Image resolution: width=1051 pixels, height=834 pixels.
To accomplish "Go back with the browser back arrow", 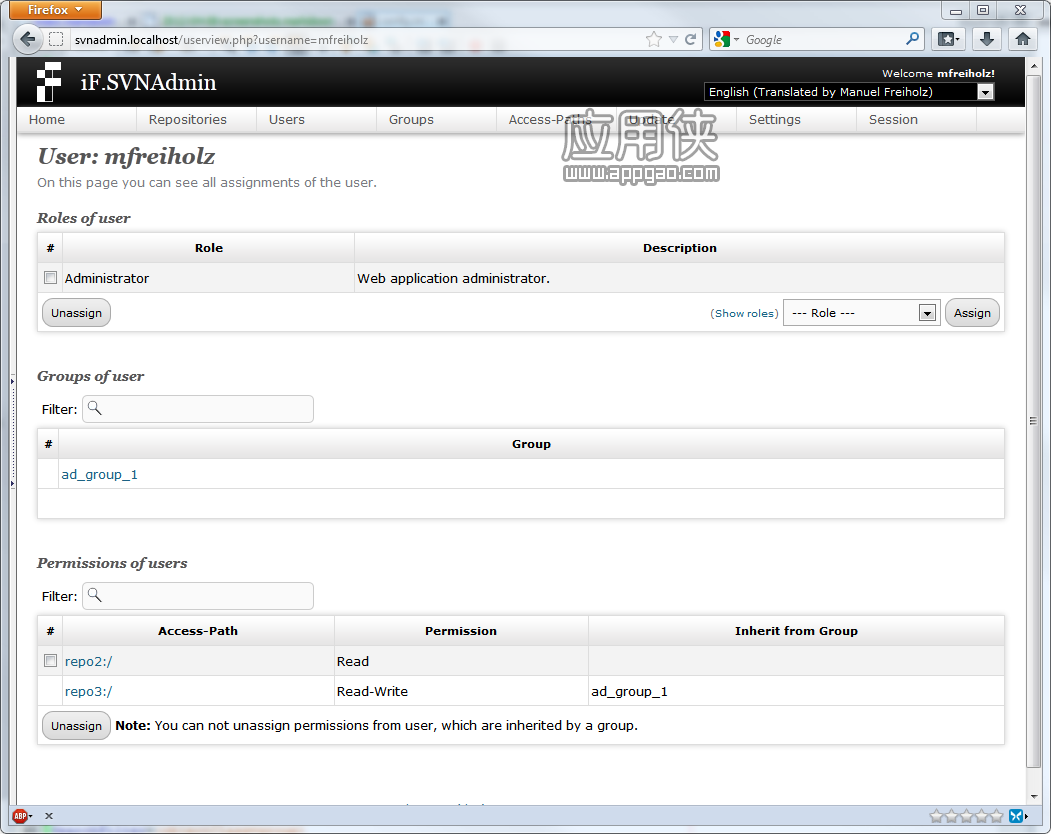I will point(28,40).
